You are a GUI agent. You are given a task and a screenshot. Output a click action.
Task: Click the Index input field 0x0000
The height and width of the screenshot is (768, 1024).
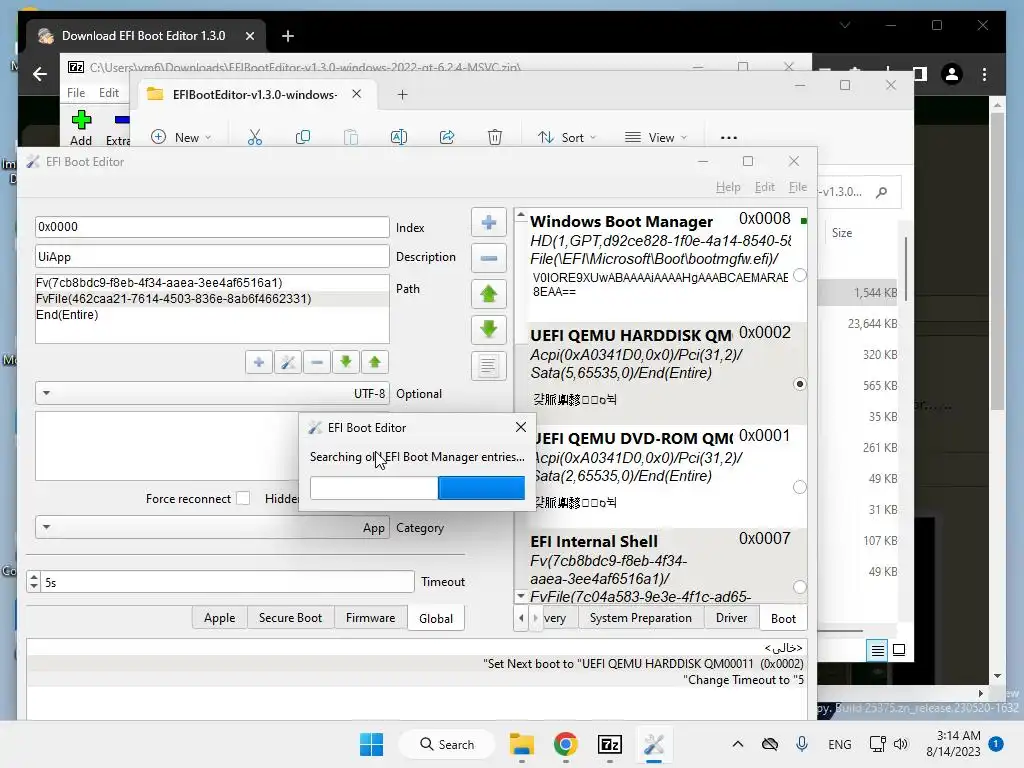click(x=212, y=227)
